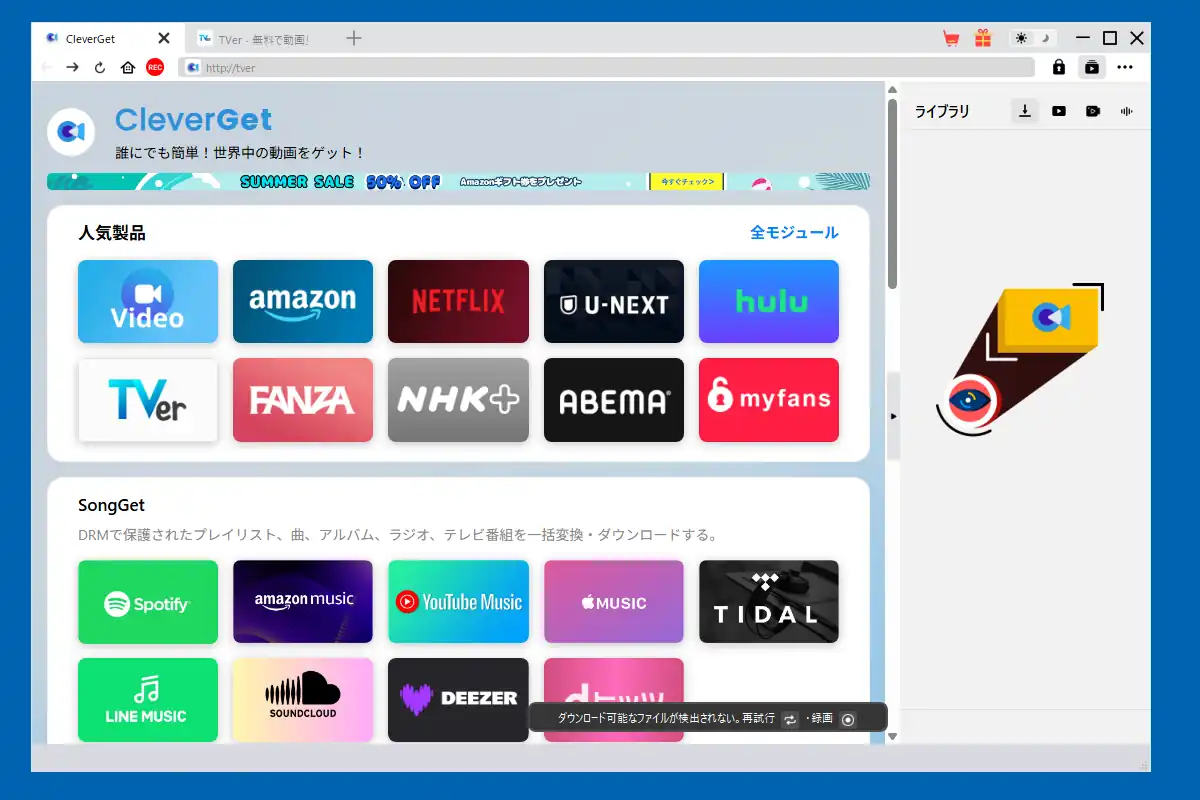Open the recorded video library tab

(x=1093, y=111)
